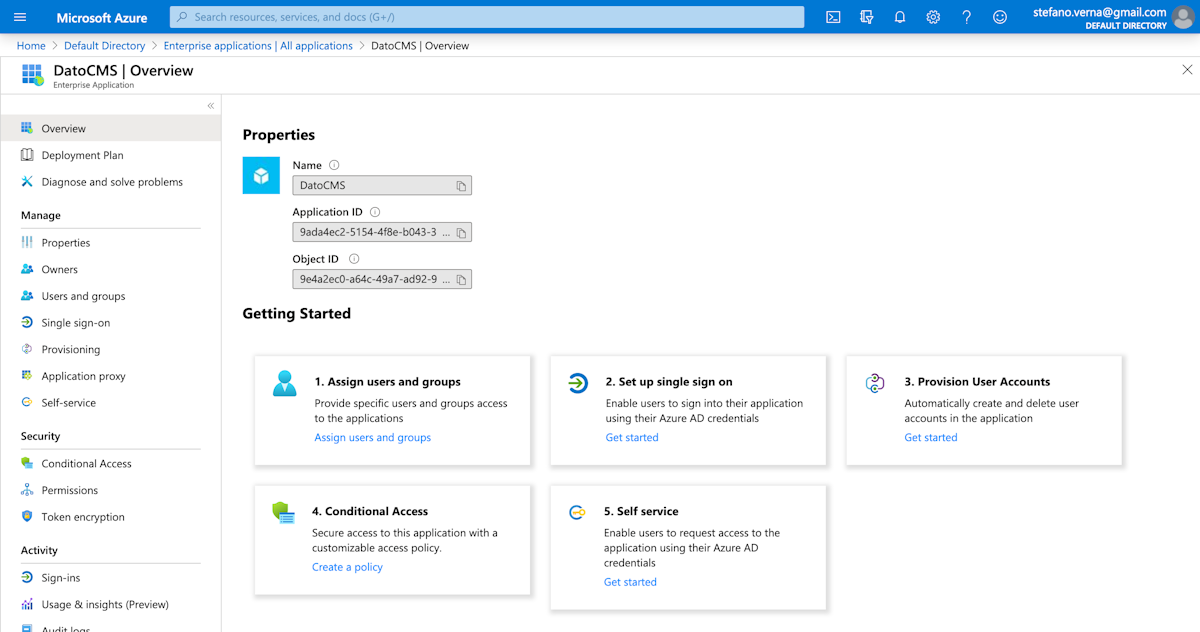Image resolution: width=1200 pixels, height=632 pixels.
Task: Copy the DatoCMS name value
Action: pos(460,185)
